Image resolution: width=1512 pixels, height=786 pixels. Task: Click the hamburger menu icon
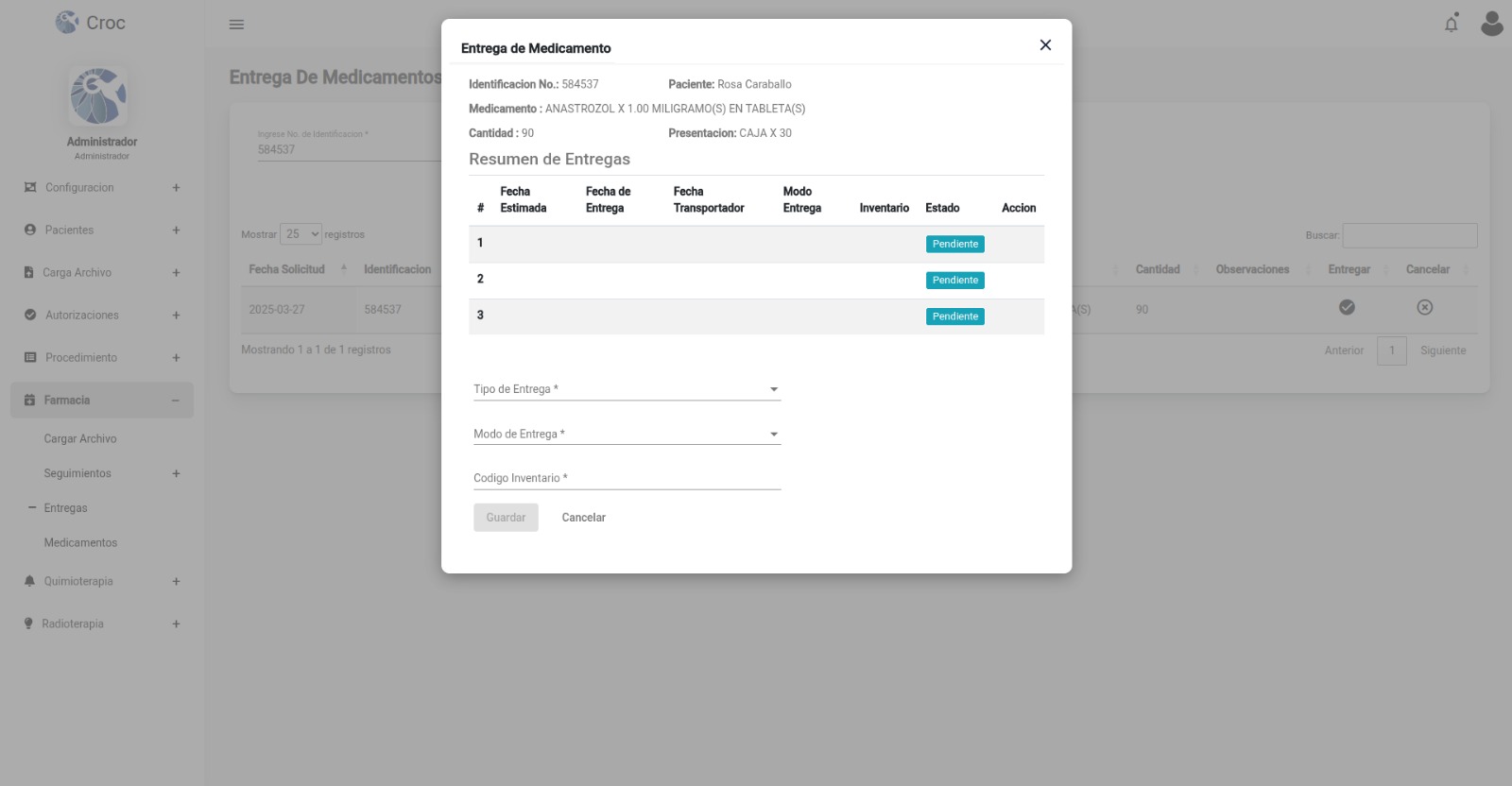pos(236,25)
